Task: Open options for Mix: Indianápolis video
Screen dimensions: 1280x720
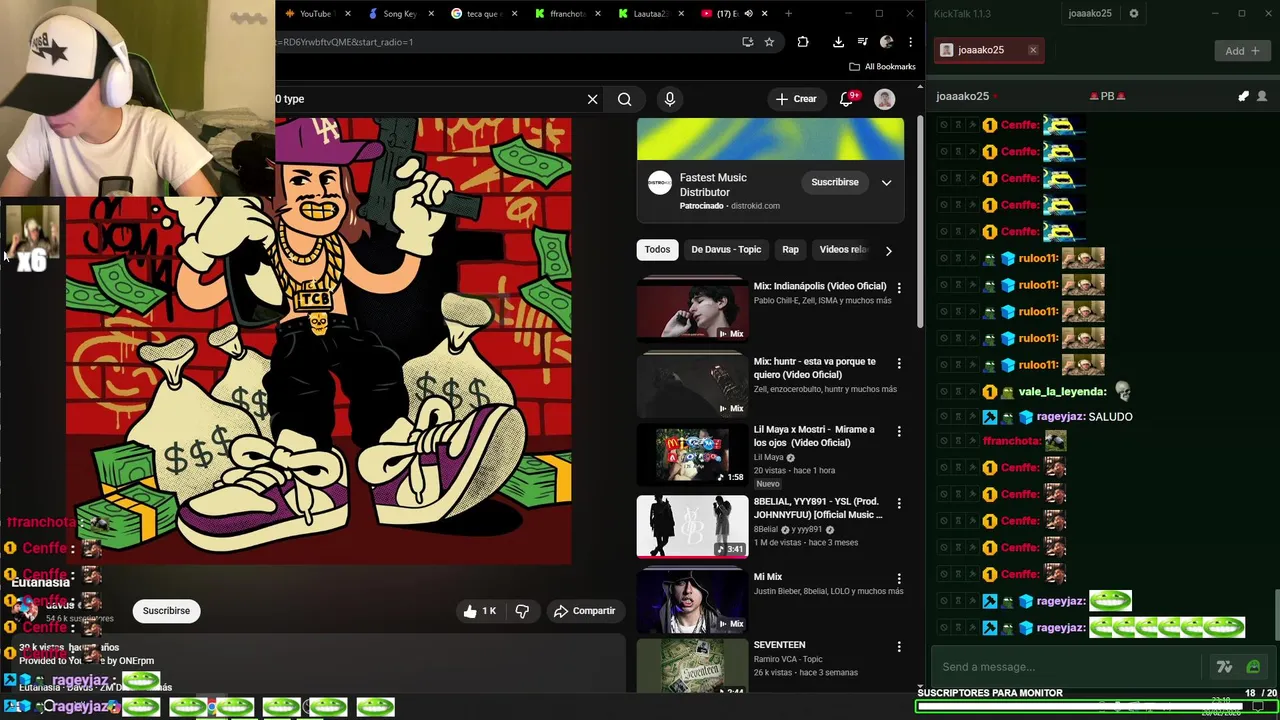Action: click(898, 288)
